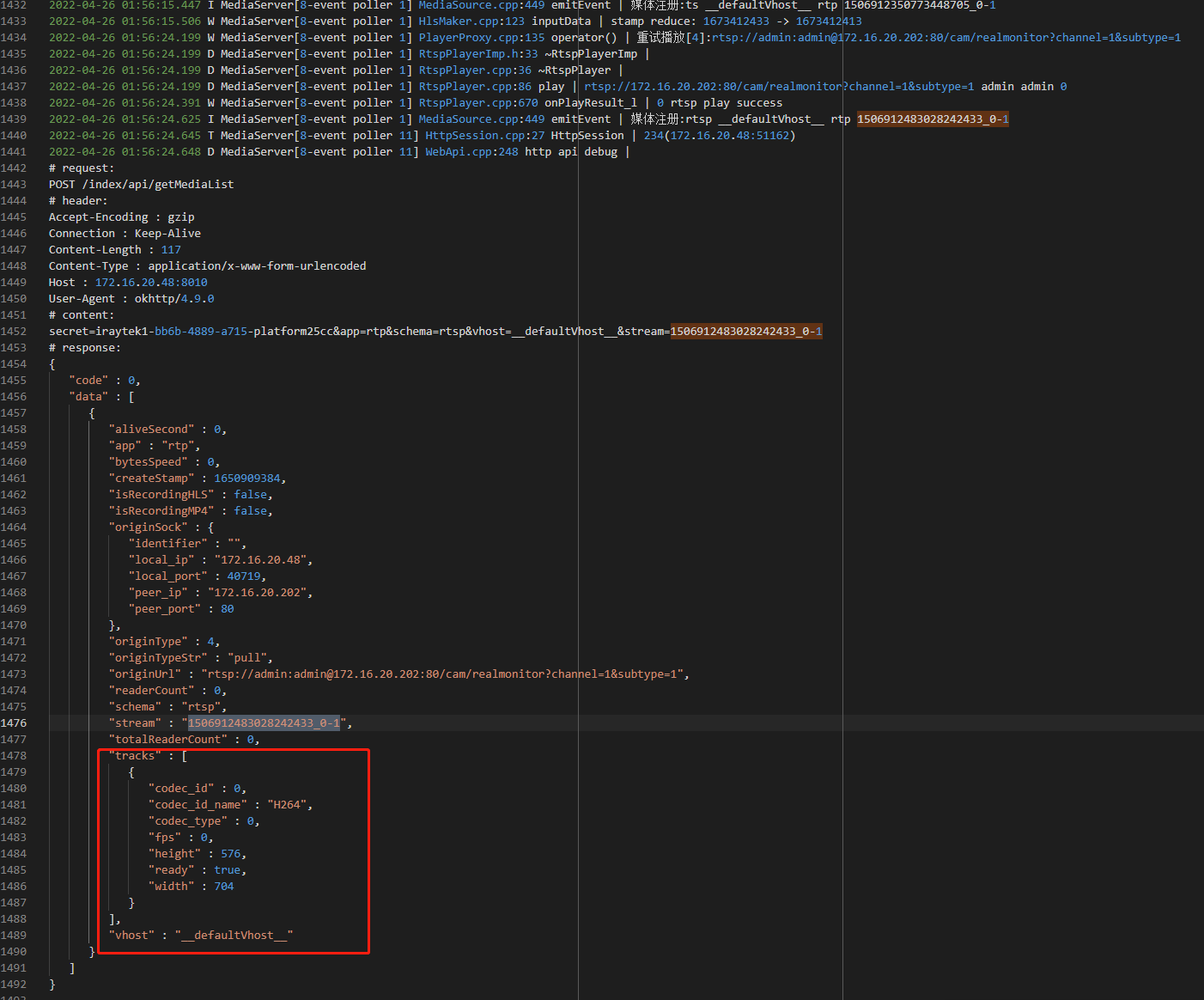Click the peer_port value 80

click(x=228, y=609)
